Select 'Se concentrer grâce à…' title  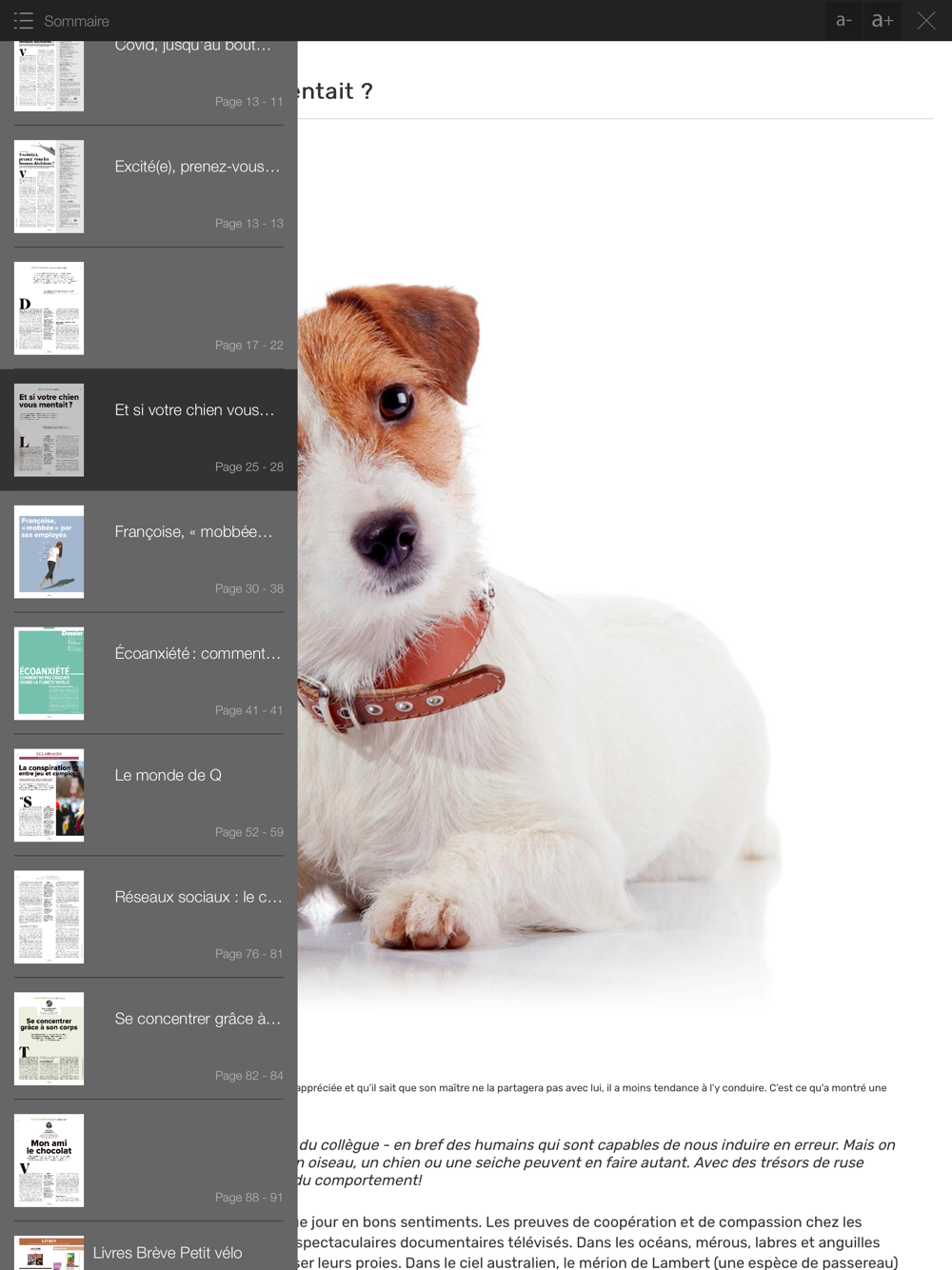197,1019
